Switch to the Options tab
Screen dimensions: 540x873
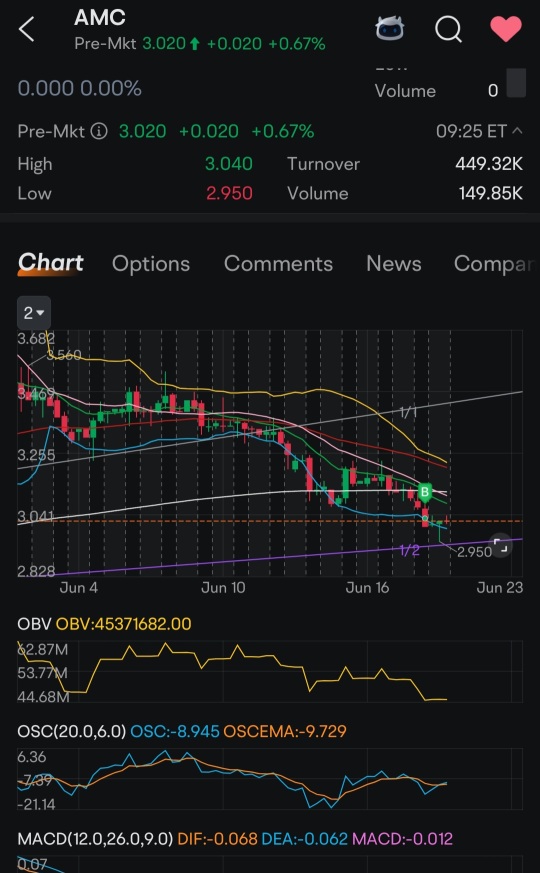point(151,264)
